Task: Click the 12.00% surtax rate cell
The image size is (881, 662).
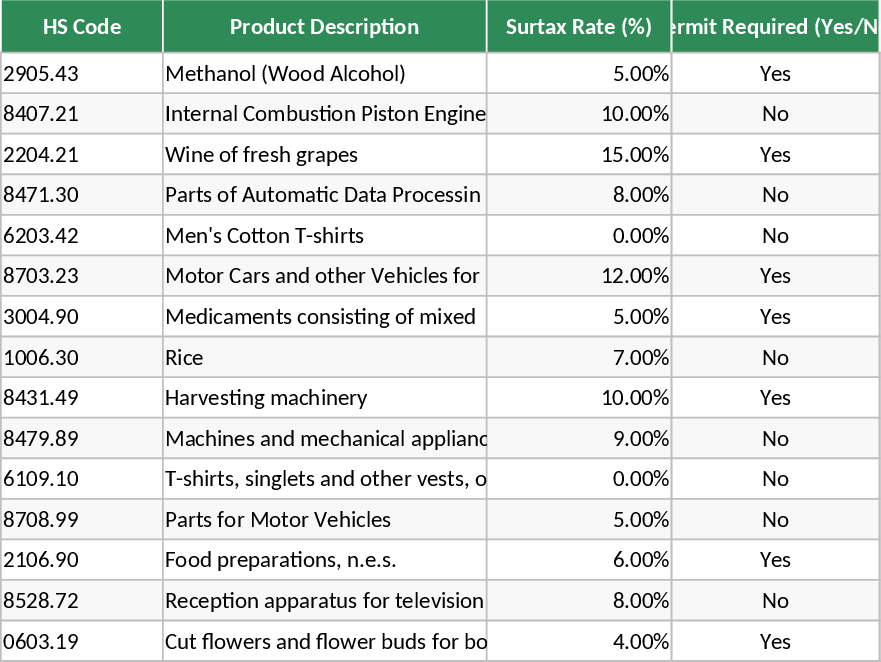Action: click(x=578, y=276)
